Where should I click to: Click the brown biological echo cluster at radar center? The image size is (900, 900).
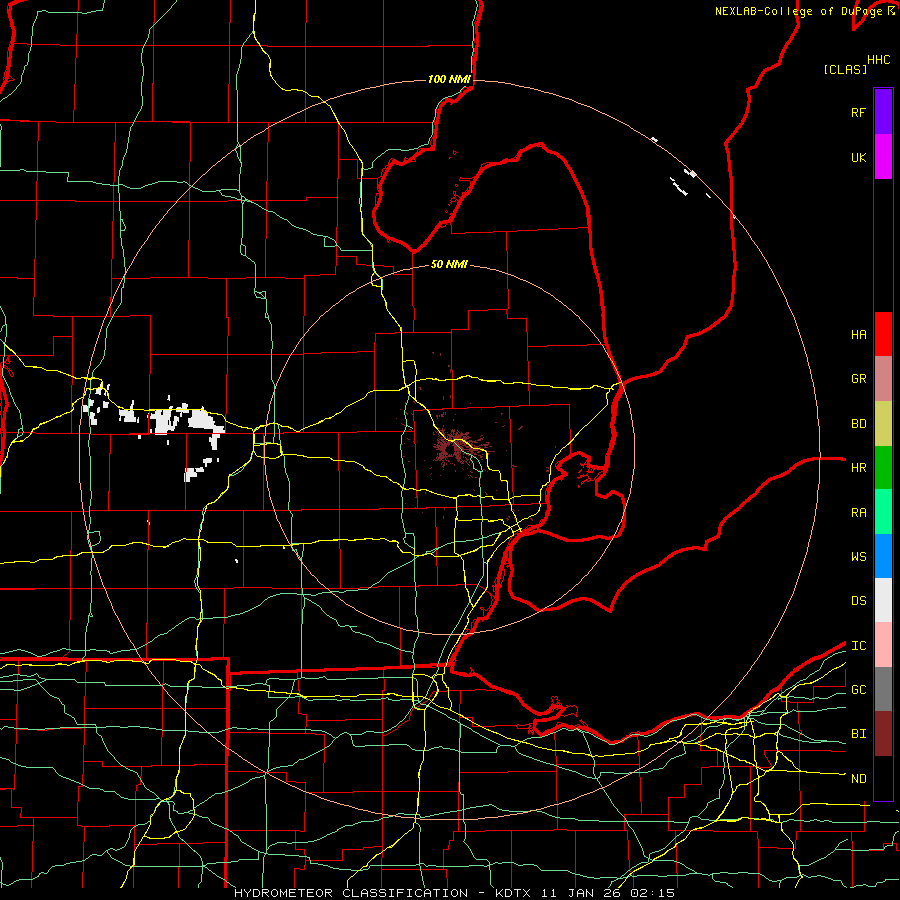pyautogui.click(x=457, y=448)
